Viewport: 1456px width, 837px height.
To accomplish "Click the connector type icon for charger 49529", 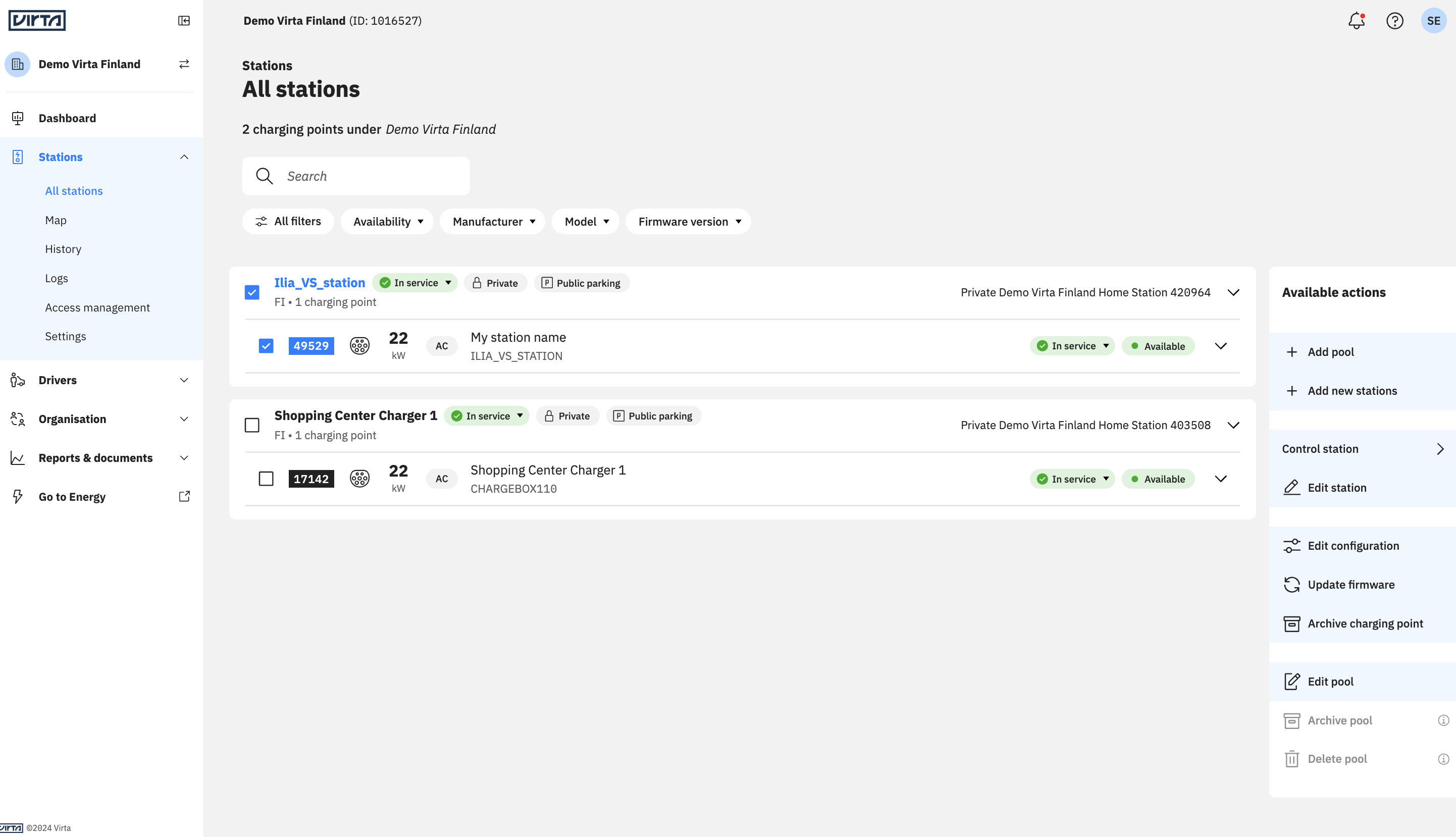I will coord(360,345).
